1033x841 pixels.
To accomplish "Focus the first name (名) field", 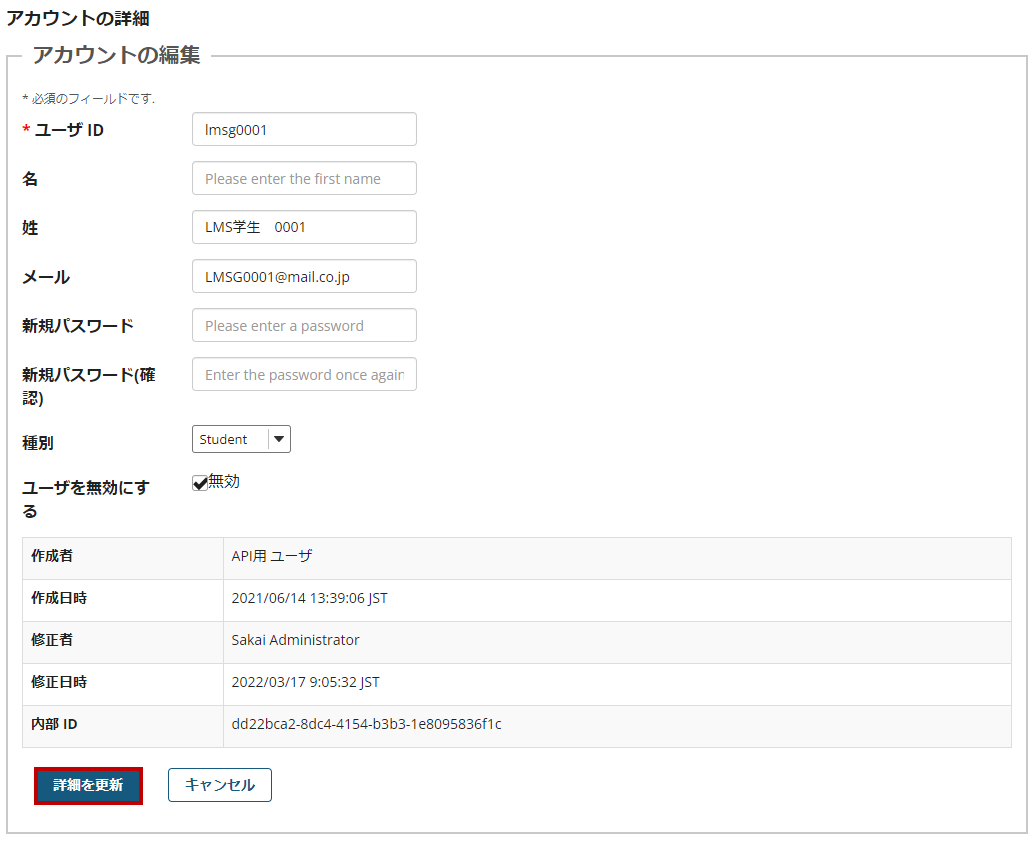I will 304,178.
